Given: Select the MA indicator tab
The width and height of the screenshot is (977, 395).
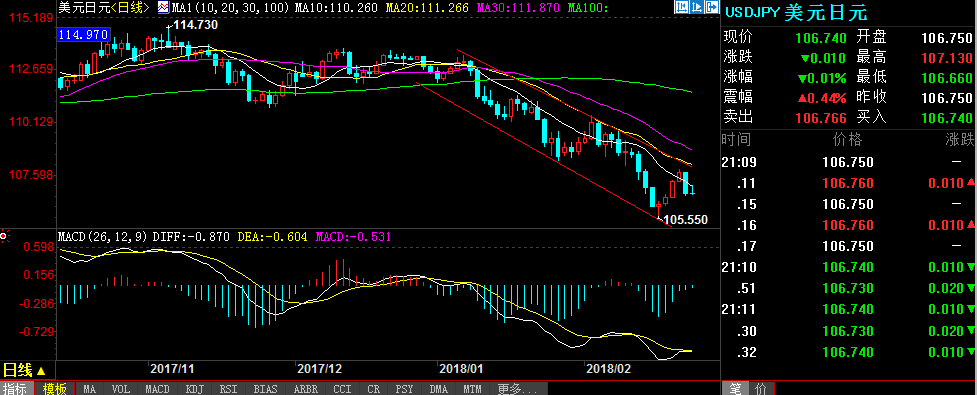Looking at the screenshot, I should [x=90, y=389].
